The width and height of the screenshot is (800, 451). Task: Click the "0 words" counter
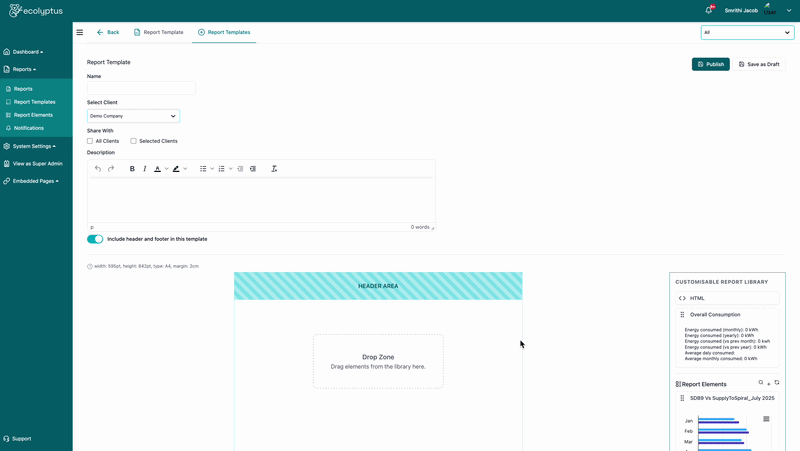tap(420, 227)
